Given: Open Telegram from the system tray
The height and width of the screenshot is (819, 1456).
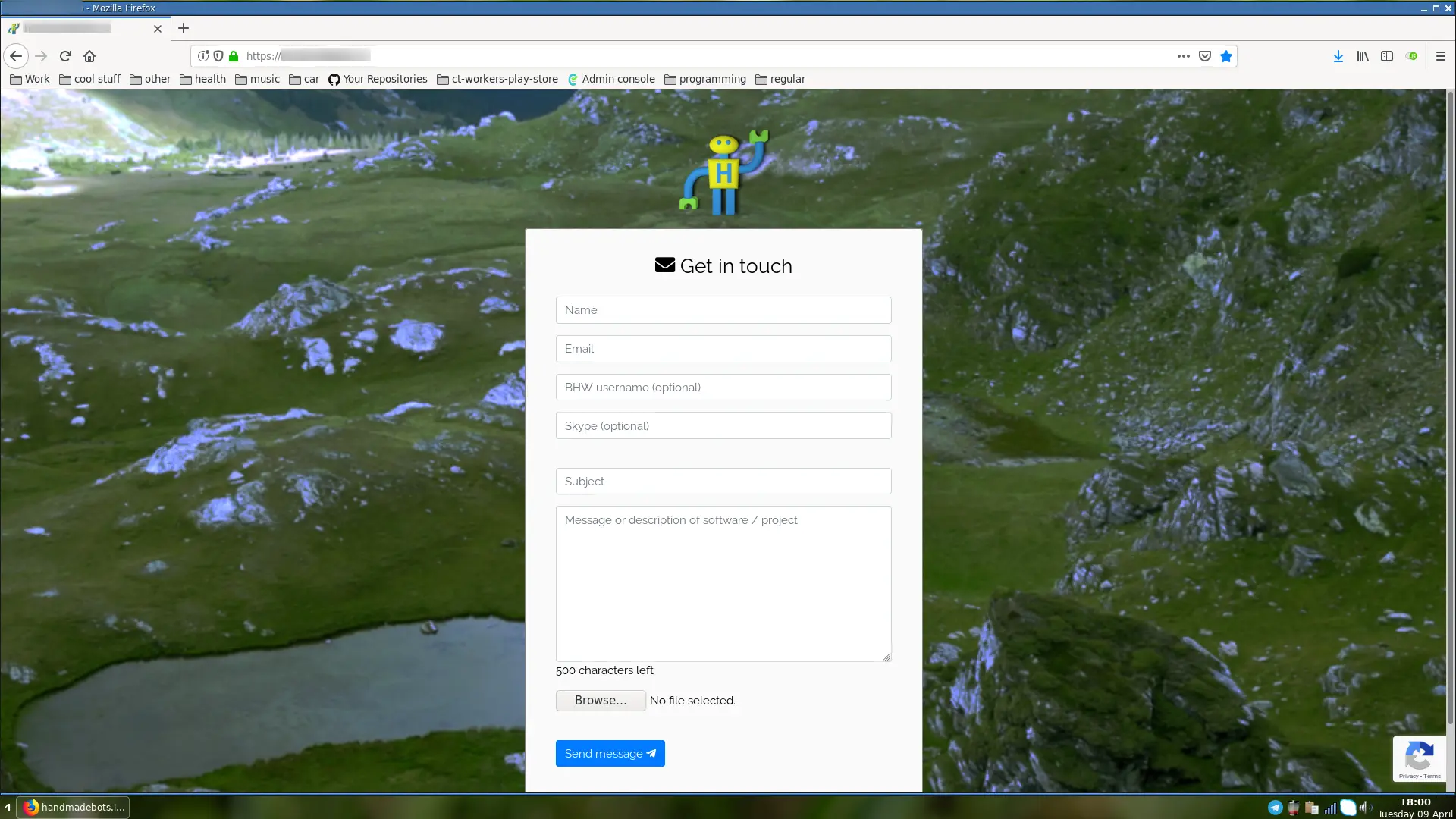Looking at the screenshot, I should [1276, 808].
